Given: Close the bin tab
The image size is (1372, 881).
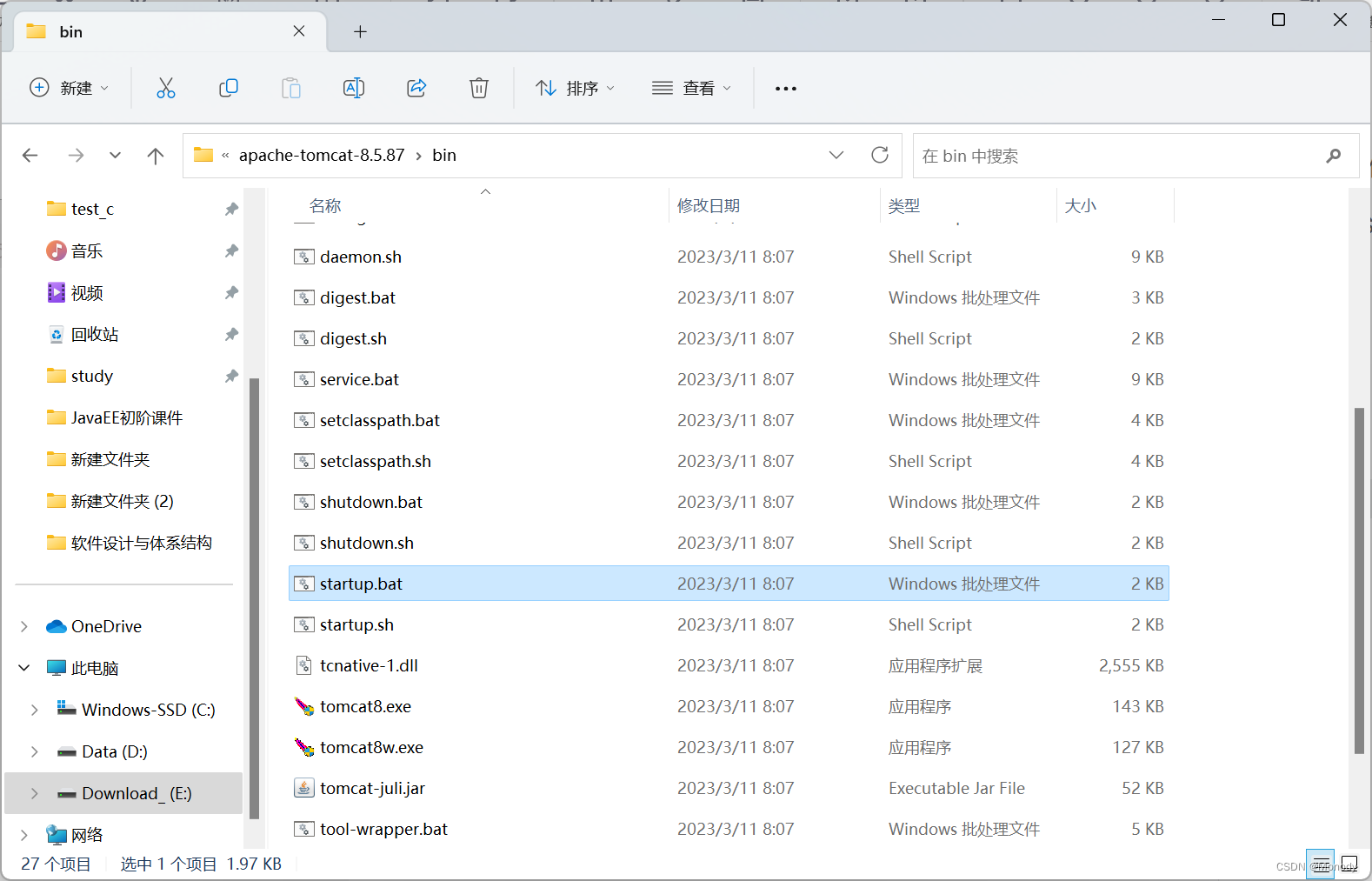Looking at the screenshot, I should coord(299,31).
